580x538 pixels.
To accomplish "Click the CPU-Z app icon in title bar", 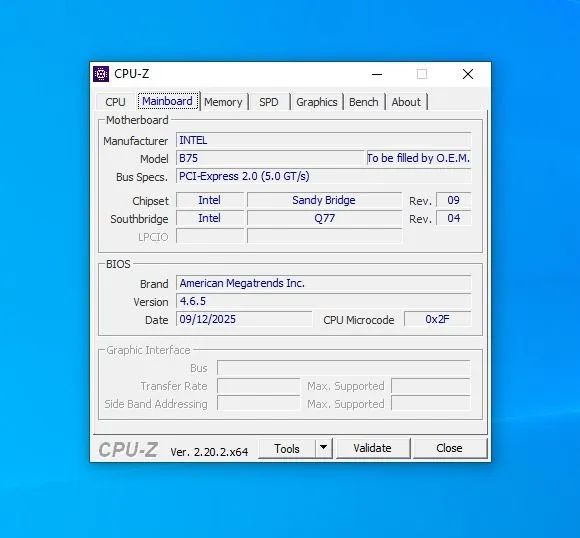I will click(101, 74).
